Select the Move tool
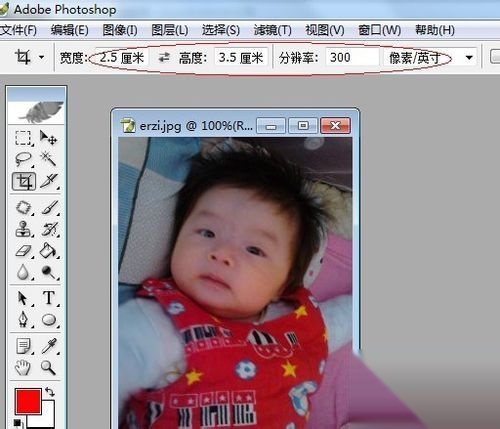Screen dimensions: 500x429 (49, 137)
